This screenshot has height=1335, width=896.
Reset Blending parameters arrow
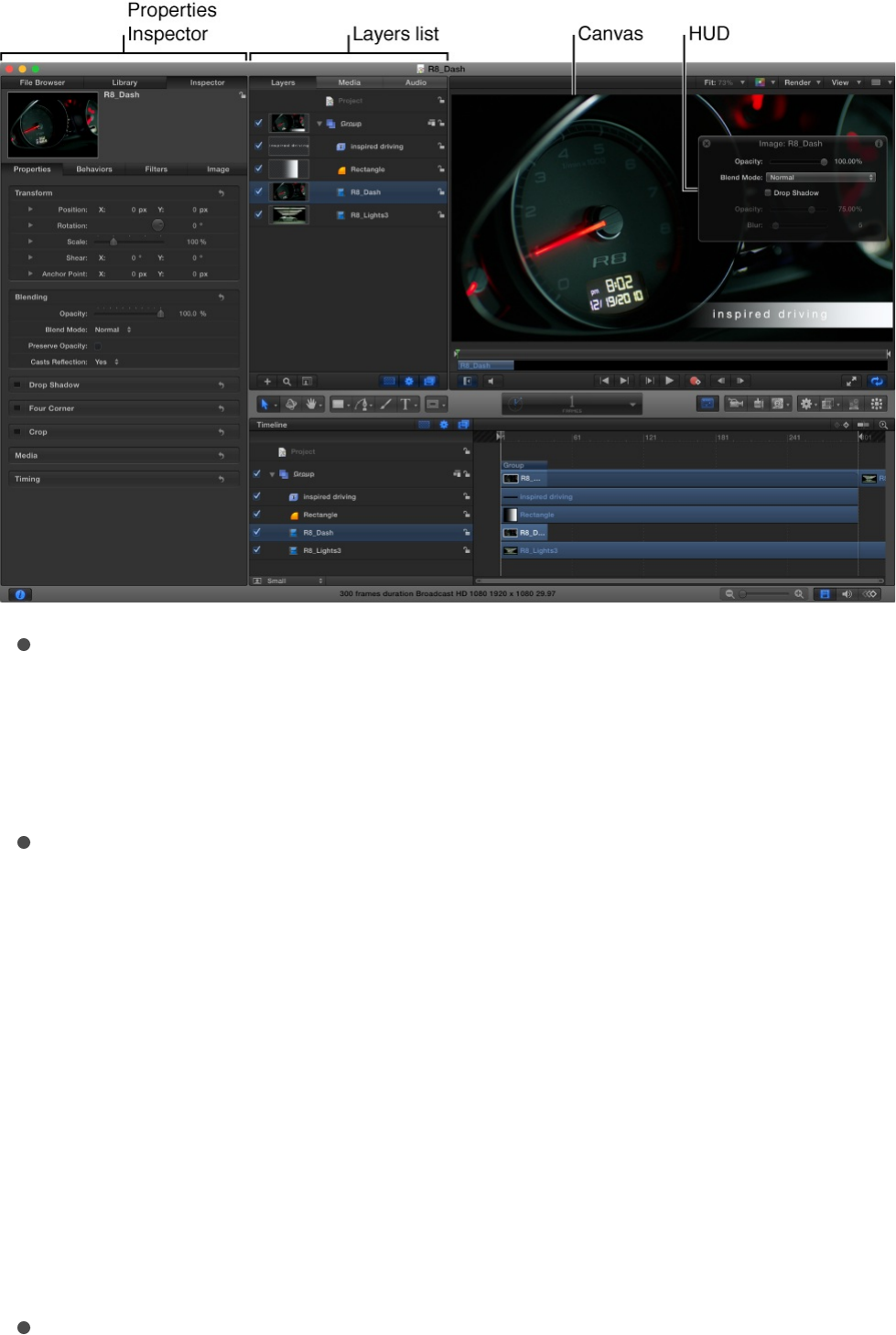pos(221,298)
